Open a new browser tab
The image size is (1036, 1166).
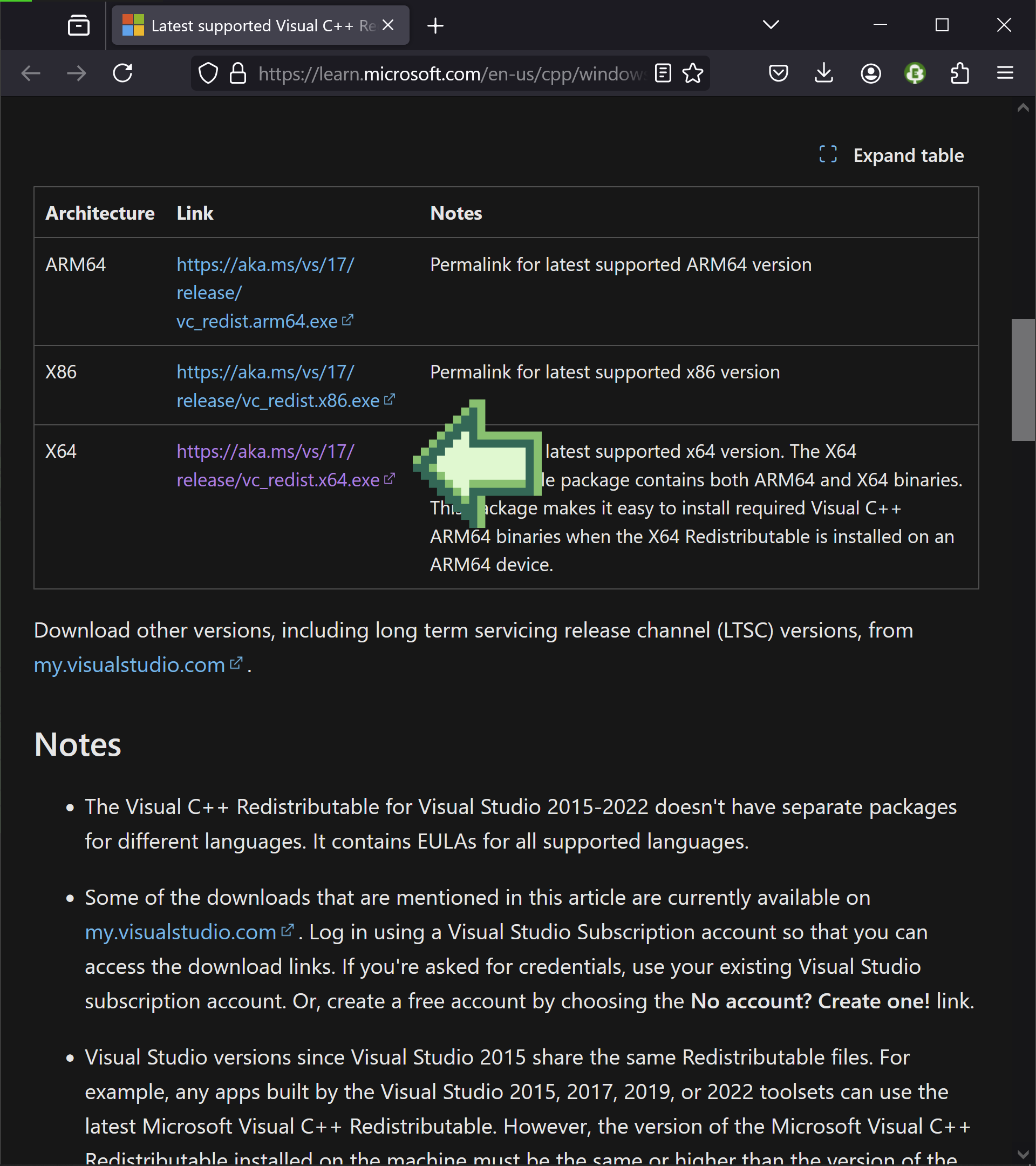tap(435, 26)
